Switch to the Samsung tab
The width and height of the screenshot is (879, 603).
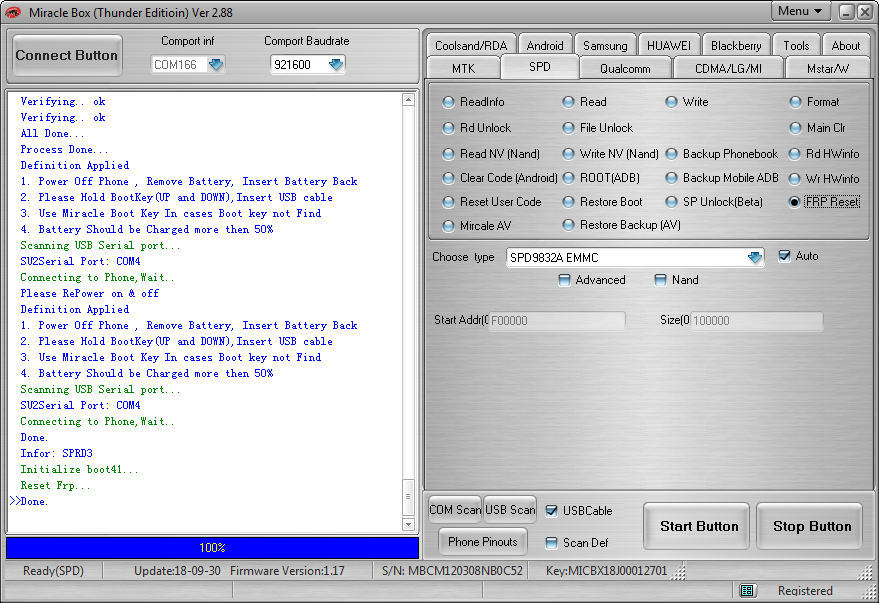[x=605, y=45]
